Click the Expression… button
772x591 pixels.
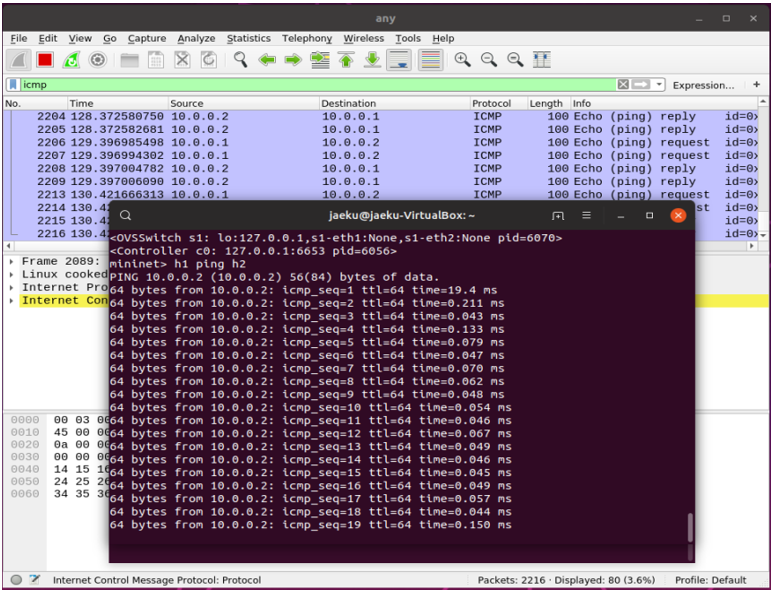[x=703, y=85]
